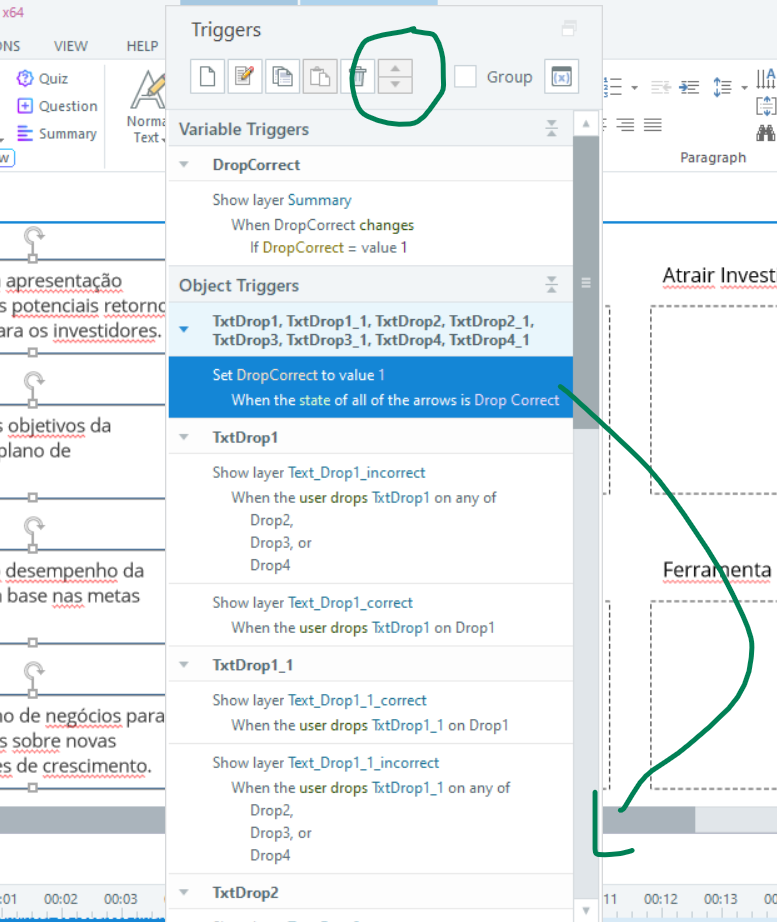Collapse the Variable Triggers section
Image resolution: width=777 pixels, height=922 pixels.
click(551, 129)
